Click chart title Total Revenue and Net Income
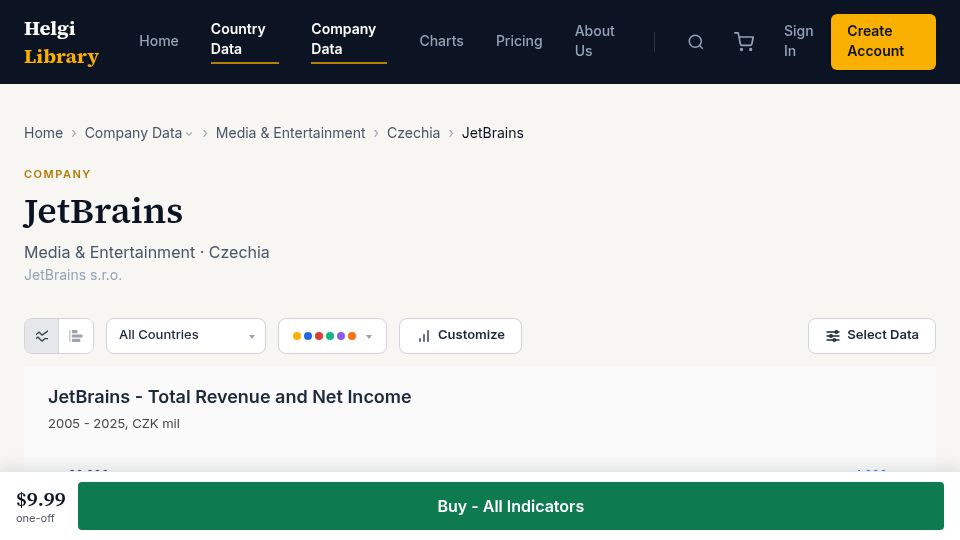960x540 pixels. point(230,397)
